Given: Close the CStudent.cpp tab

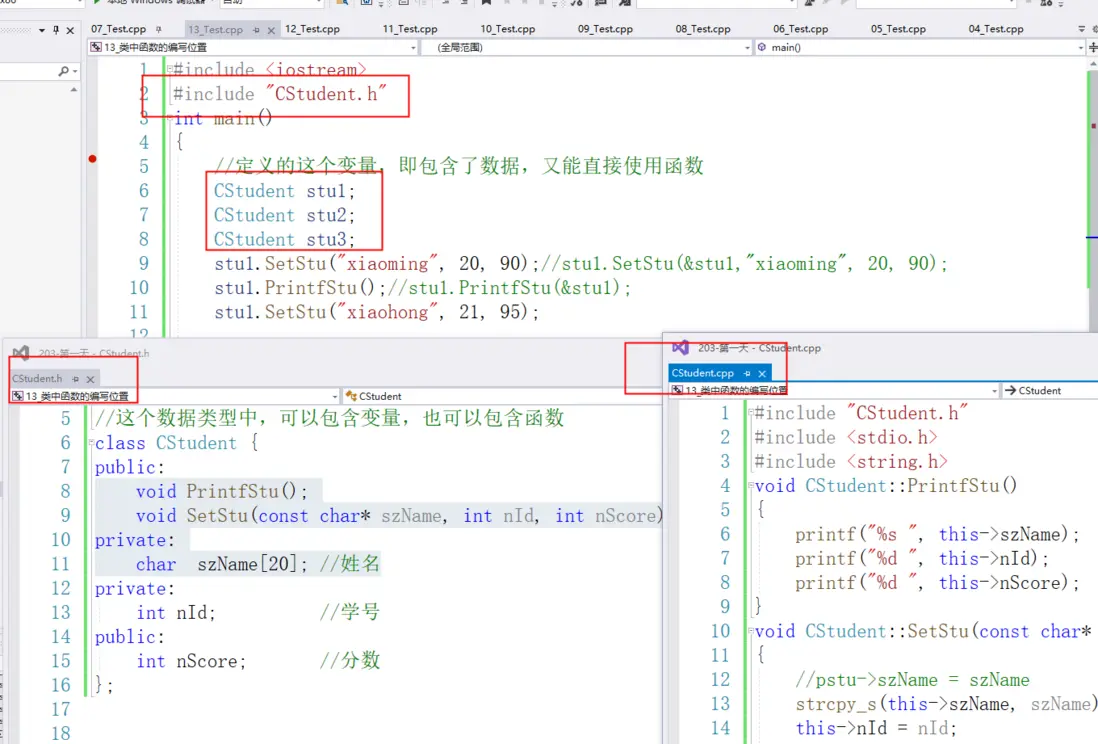Looking at the screenshot, I should coord(762,373).
